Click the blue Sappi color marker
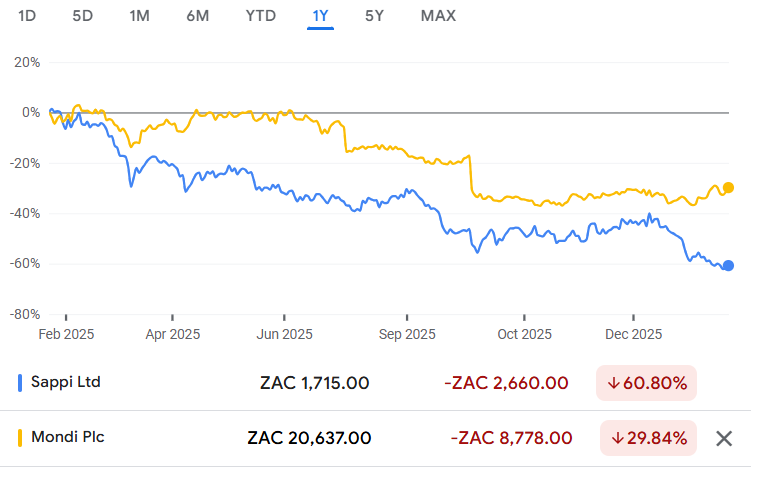766x480 pixels. [x=20, y=382]
